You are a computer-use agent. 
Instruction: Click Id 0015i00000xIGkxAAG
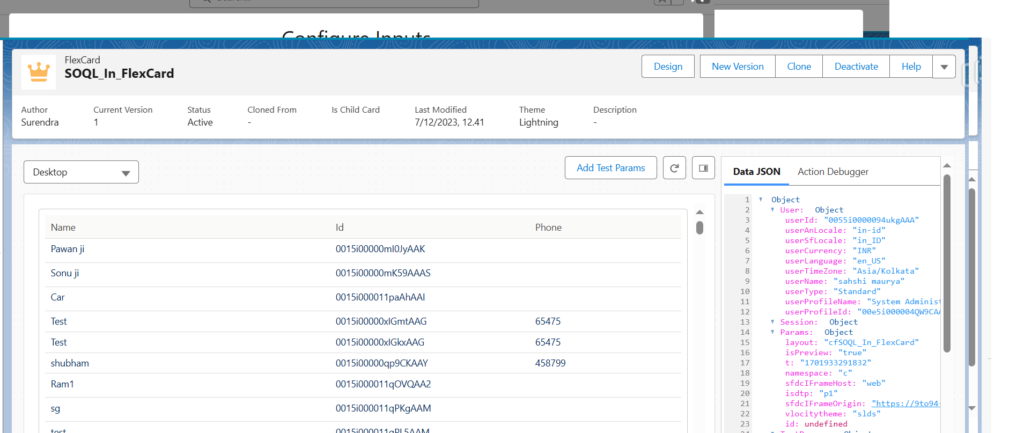380,342
